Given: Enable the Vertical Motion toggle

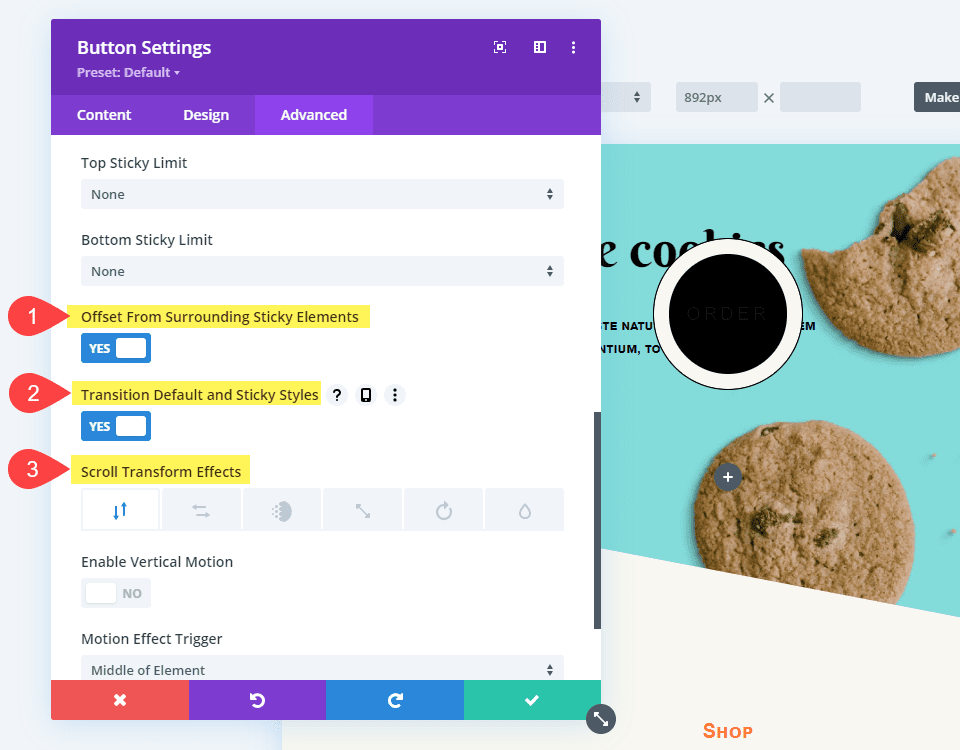Looking at the screenshot, I should click(x=116, y=593).
